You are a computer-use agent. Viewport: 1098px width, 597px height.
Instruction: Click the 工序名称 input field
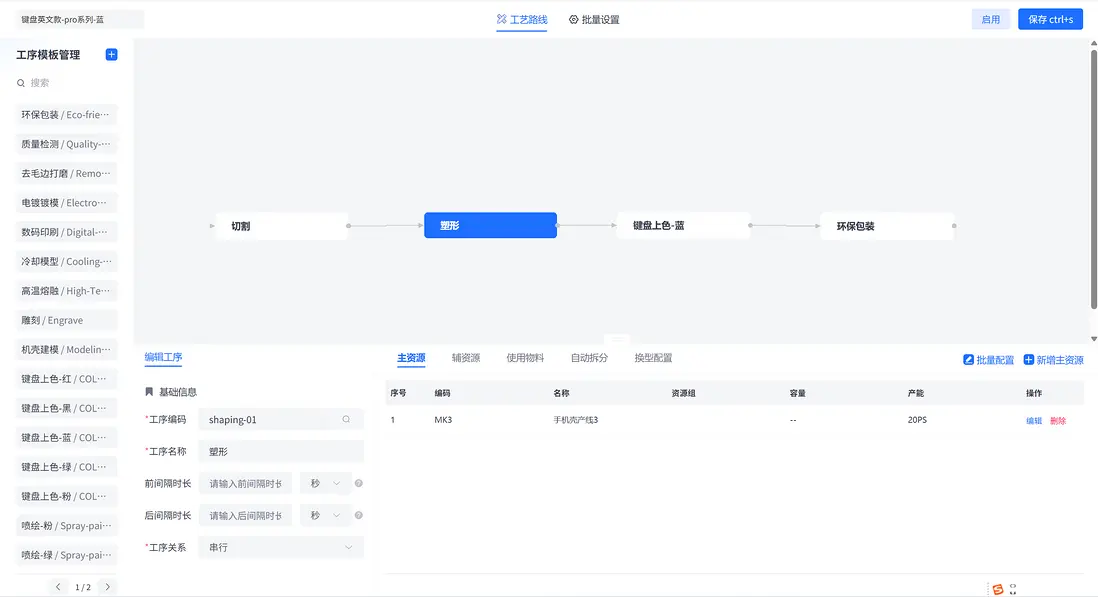pyautogui.click(x=281, y=451)
